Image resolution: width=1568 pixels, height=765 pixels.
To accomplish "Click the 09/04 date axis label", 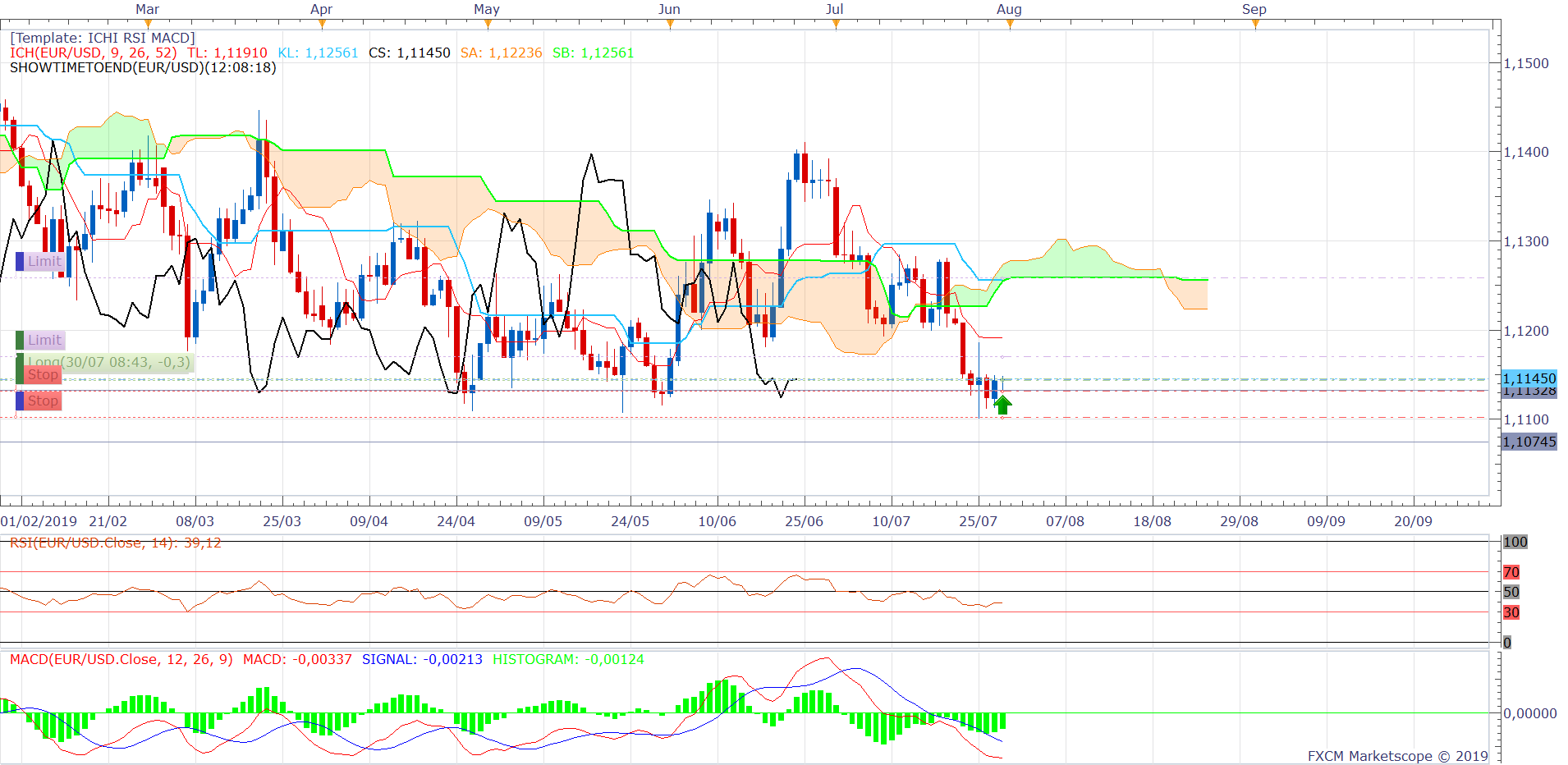I will tap(369, 521).
